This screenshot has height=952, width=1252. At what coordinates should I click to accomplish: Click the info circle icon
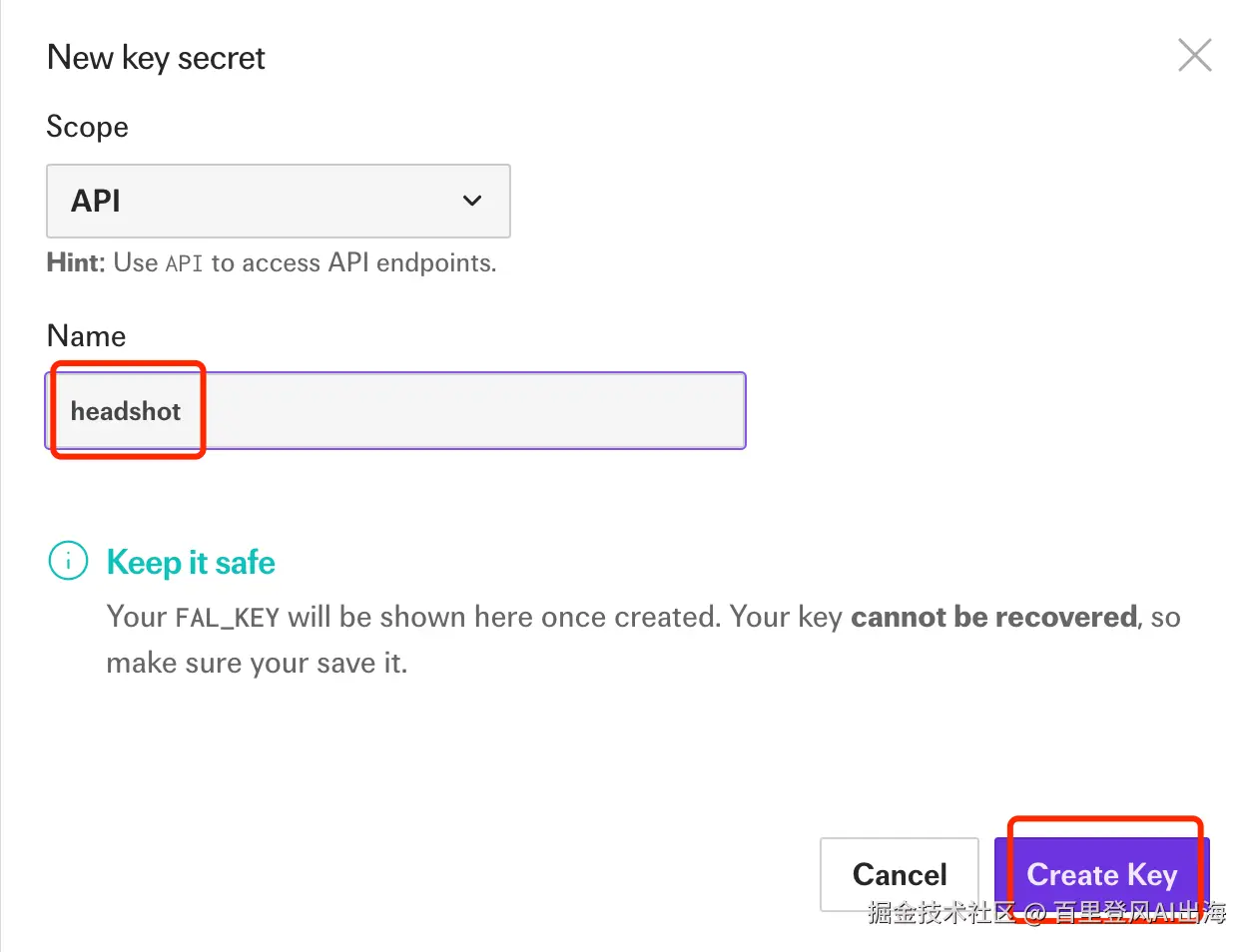[x=68, y=561]
